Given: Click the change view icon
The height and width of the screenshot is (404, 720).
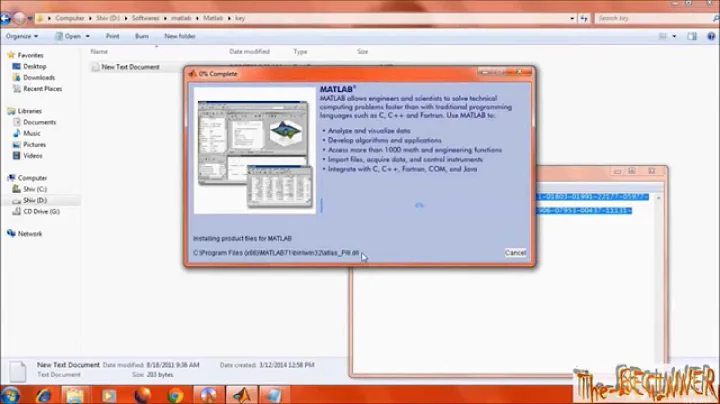Looking at the screenshot, I should click(663, 36).
